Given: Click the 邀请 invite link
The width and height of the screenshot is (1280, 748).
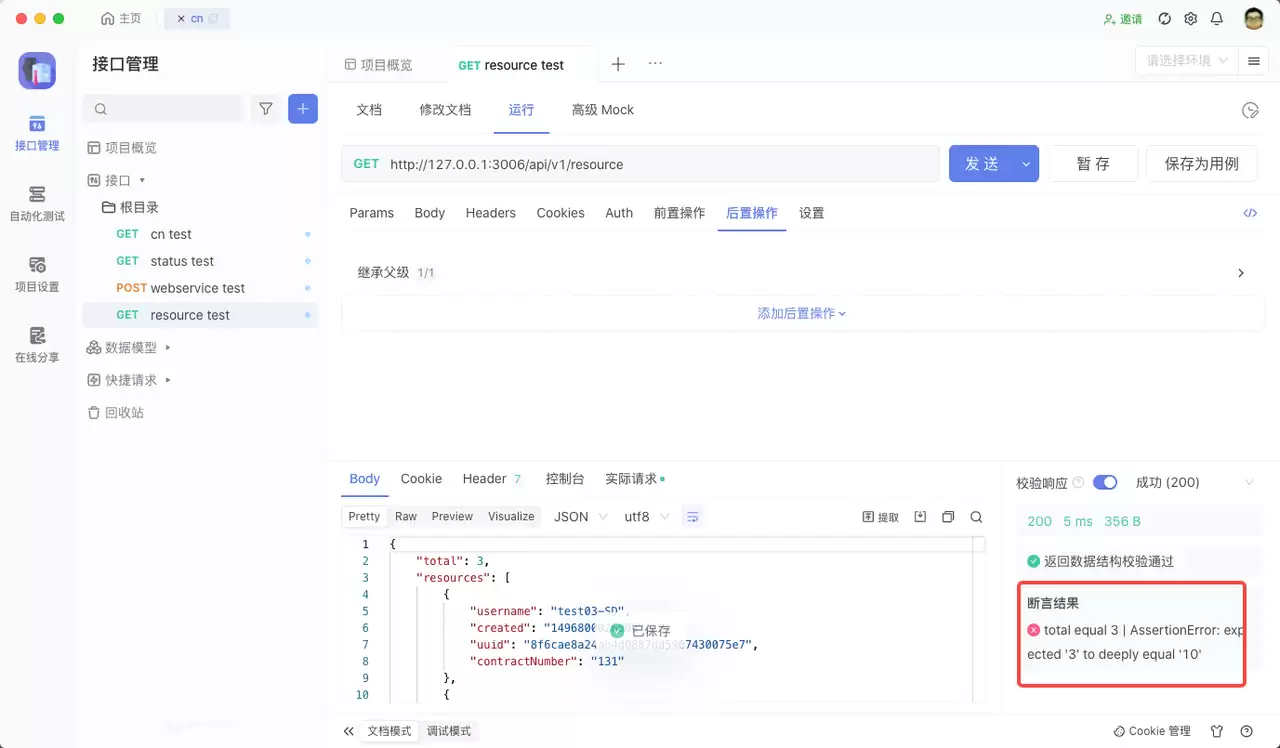Looking at the screenshot, I should [x=1123, y=19].
